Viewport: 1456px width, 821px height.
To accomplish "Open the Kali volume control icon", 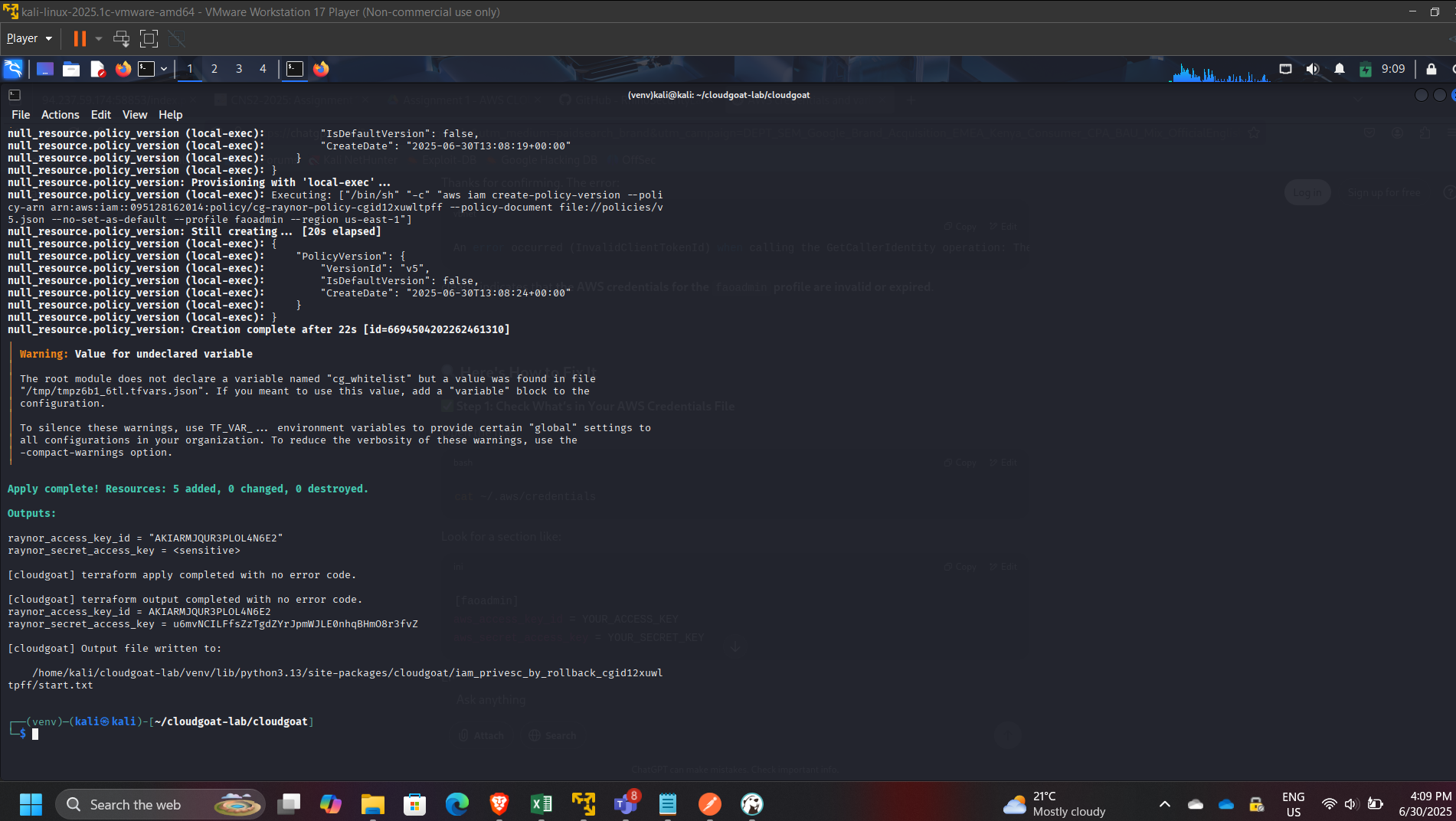I will point(1312,69).
